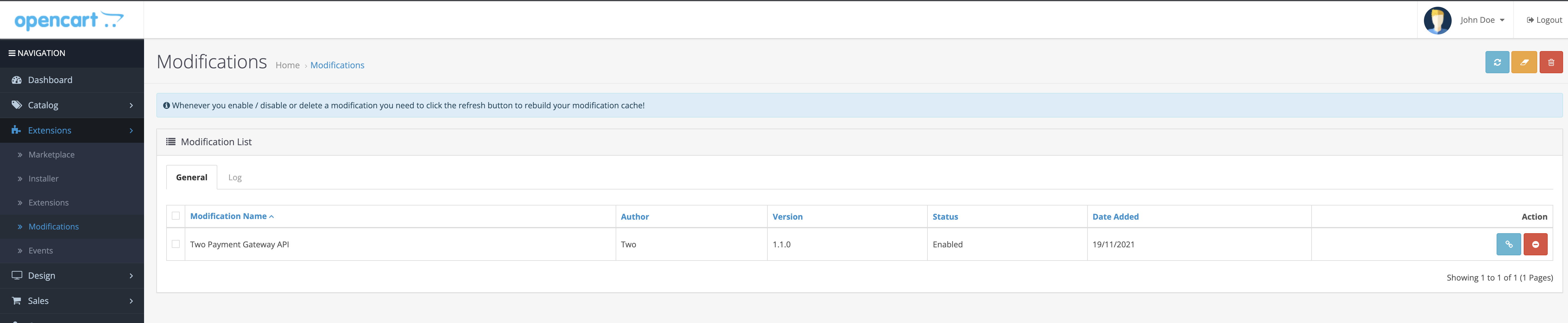Sort table by Date Added column
Viewport: 1568px width, 323px height.
coord(1115,217)
